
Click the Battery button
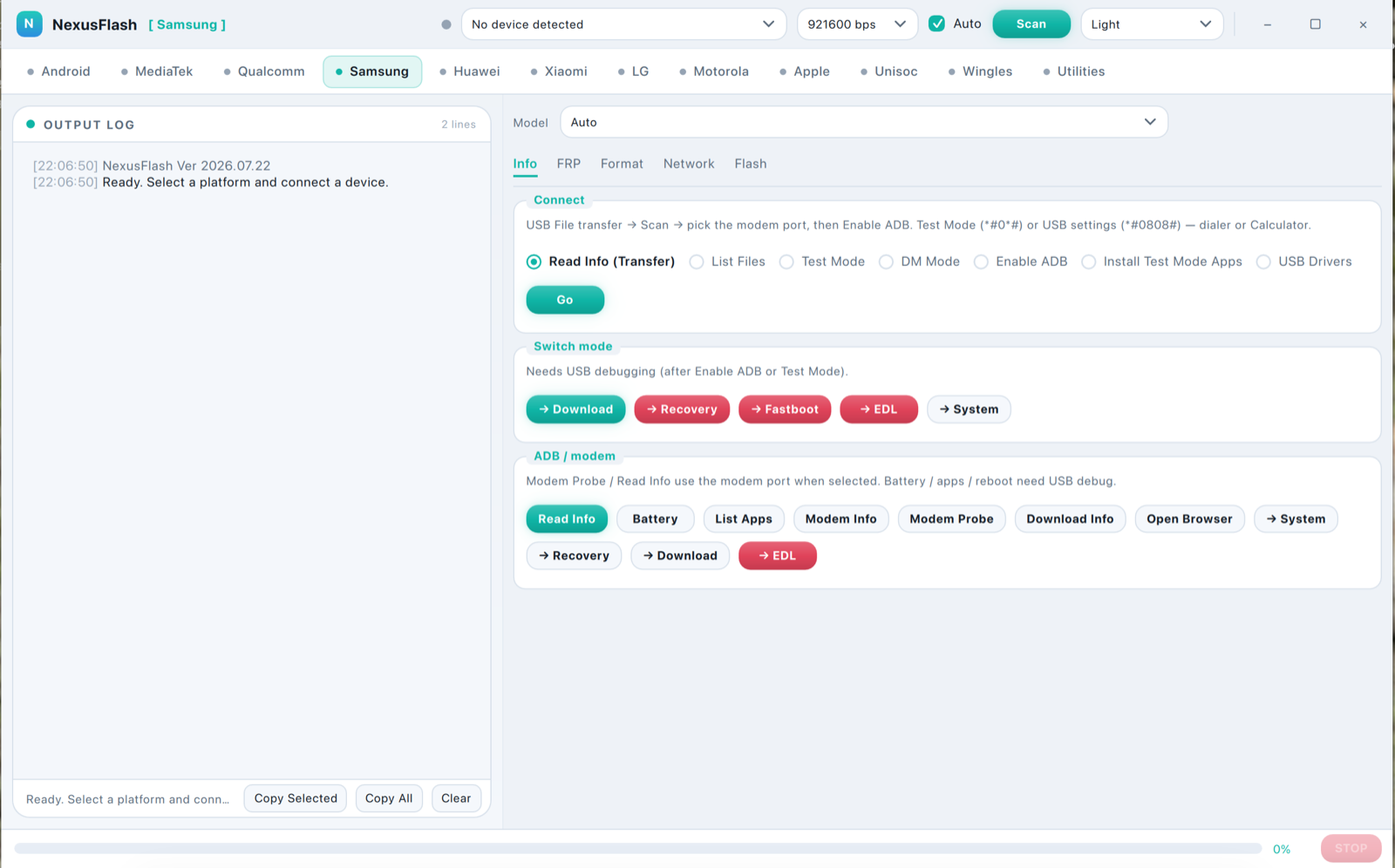[x=656, y=519]
